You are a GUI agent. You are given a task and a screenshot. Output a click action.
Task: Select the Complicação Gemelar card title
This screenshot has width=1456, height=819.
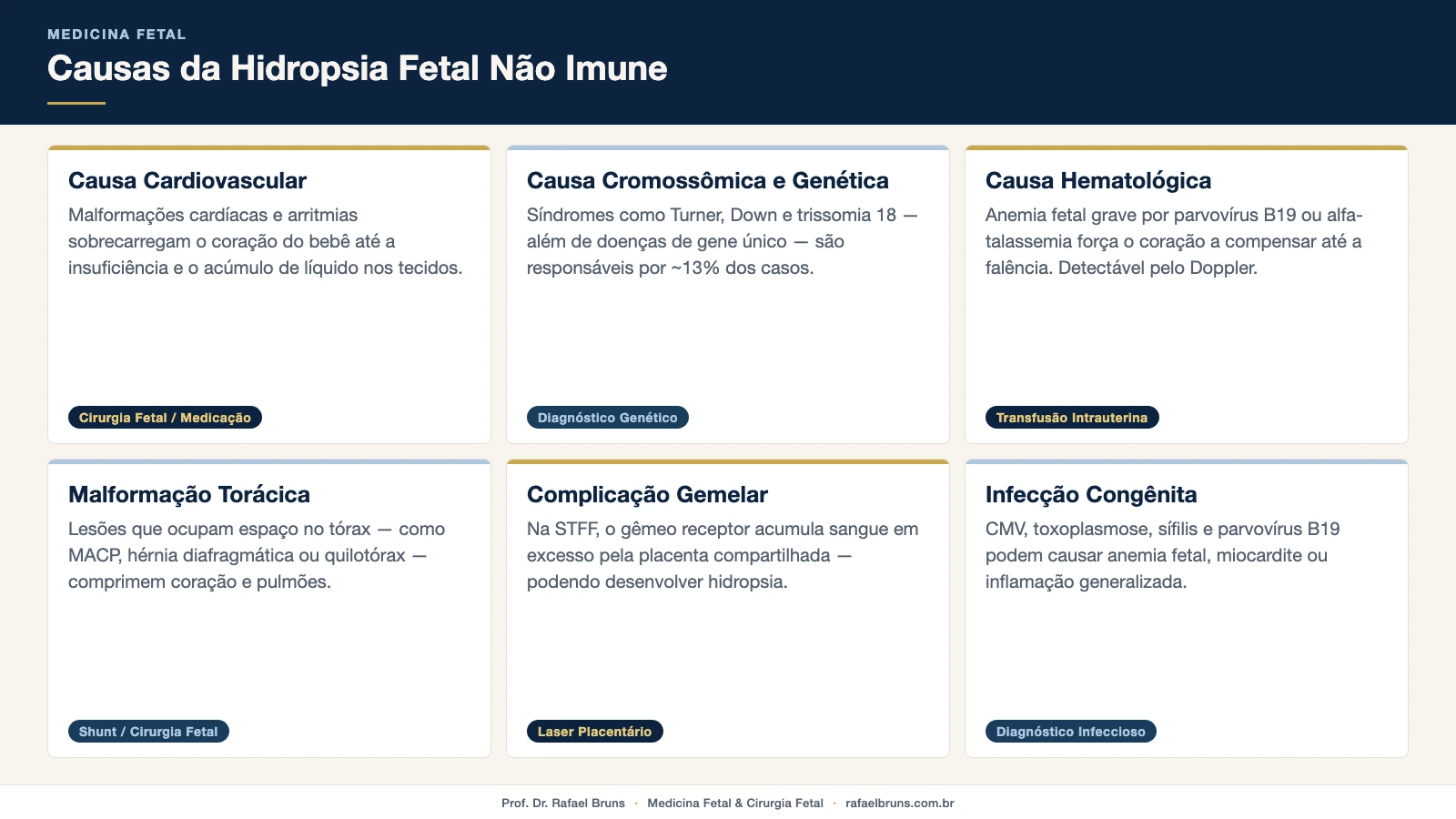647,494
